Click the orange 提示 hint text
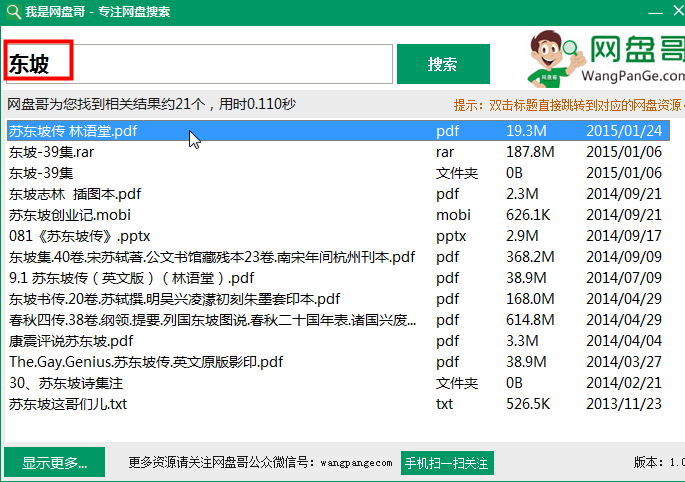Viewport: 685px width, 482px height. pyautogui.click(x=569, y=105)
